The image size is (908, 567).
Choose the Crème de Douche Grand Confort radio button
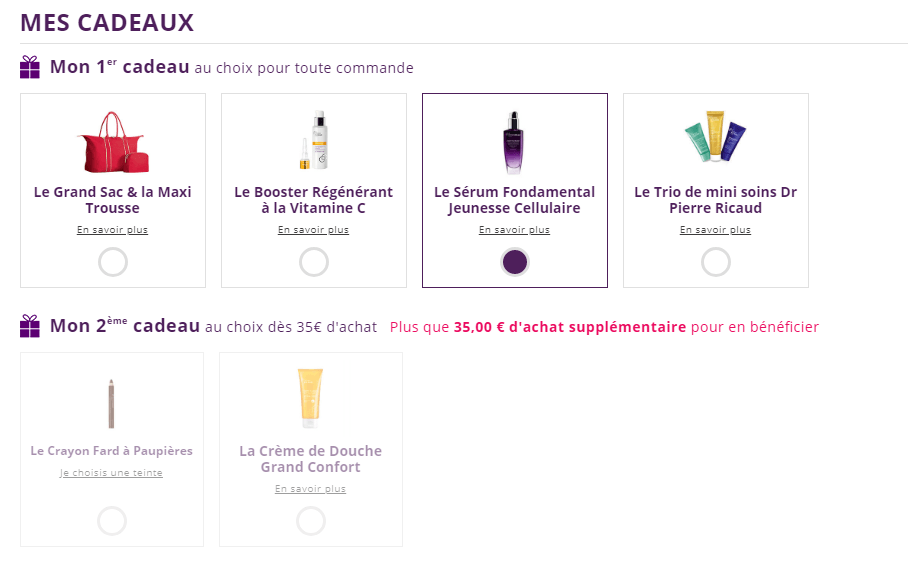[x=311, y=521]
